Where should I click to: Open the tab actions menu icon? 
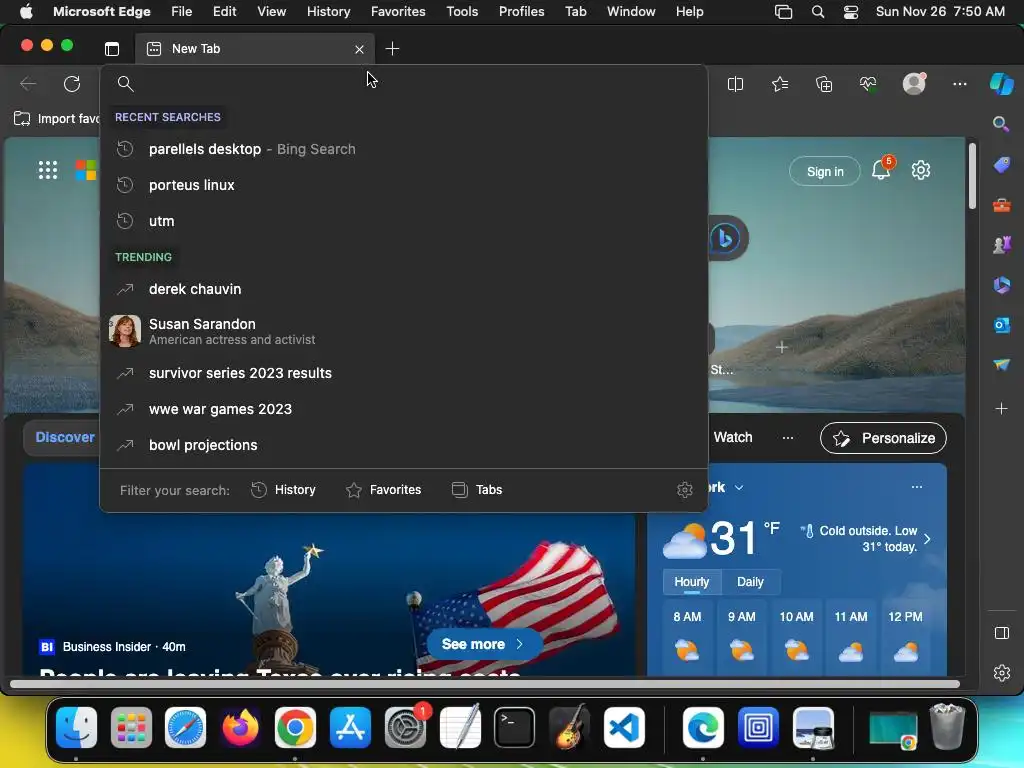(112, 48)
